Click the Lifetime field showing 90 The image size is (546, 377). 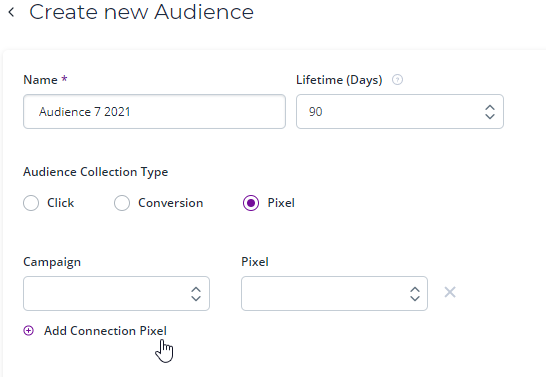(x=400, y=111)
